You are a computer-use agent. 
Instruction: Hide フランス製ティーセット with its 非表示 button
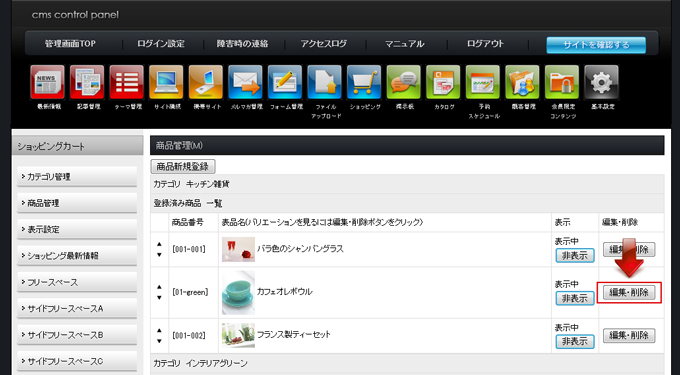pyautogui.click(x=575, y=342)
